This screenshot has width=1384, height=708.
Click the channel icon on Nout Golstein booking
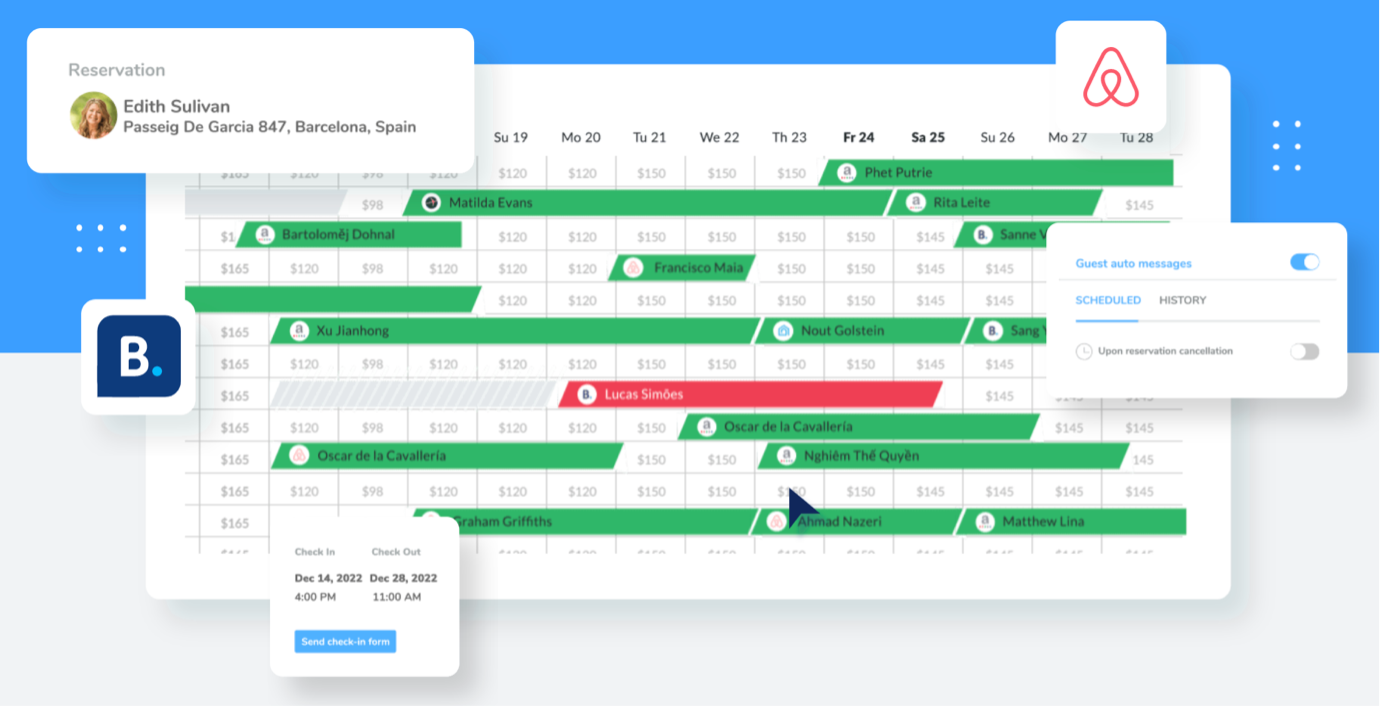point(783,331)
